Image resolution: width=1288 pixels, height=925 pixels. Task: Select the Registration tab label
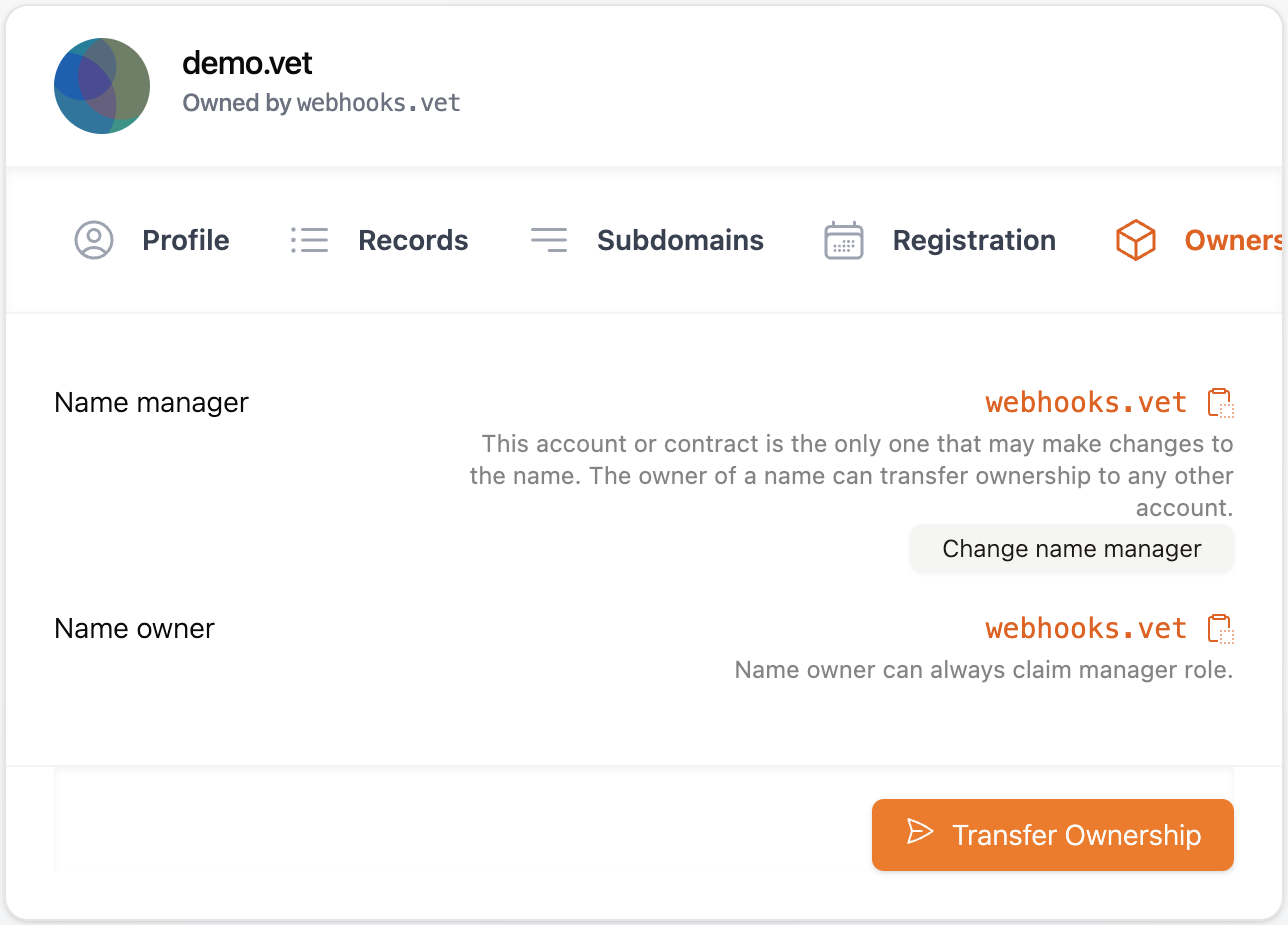pos(974,240)
